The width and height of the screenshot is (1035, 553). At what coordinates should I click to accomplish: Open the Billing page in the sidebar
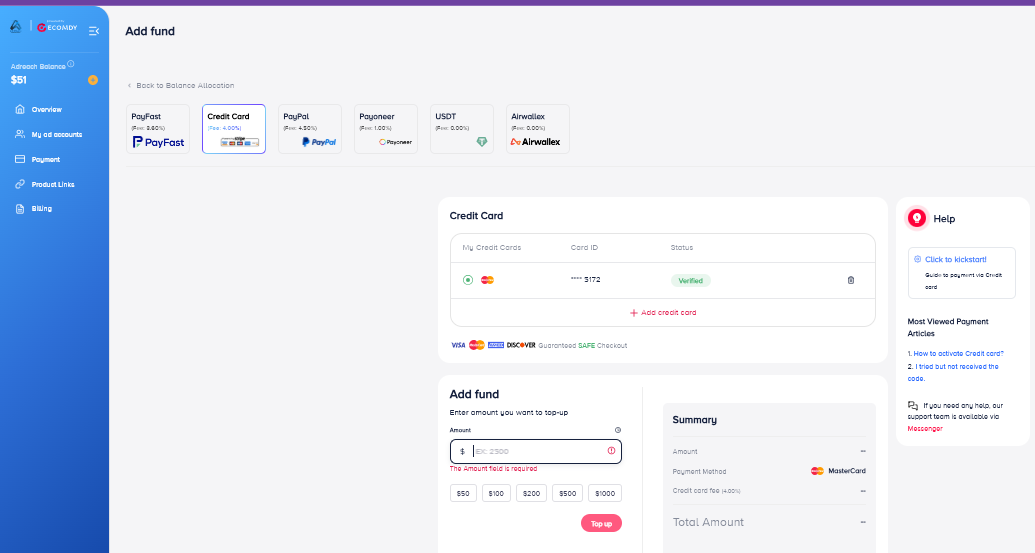pyautogui.click(x=41, y=209)
